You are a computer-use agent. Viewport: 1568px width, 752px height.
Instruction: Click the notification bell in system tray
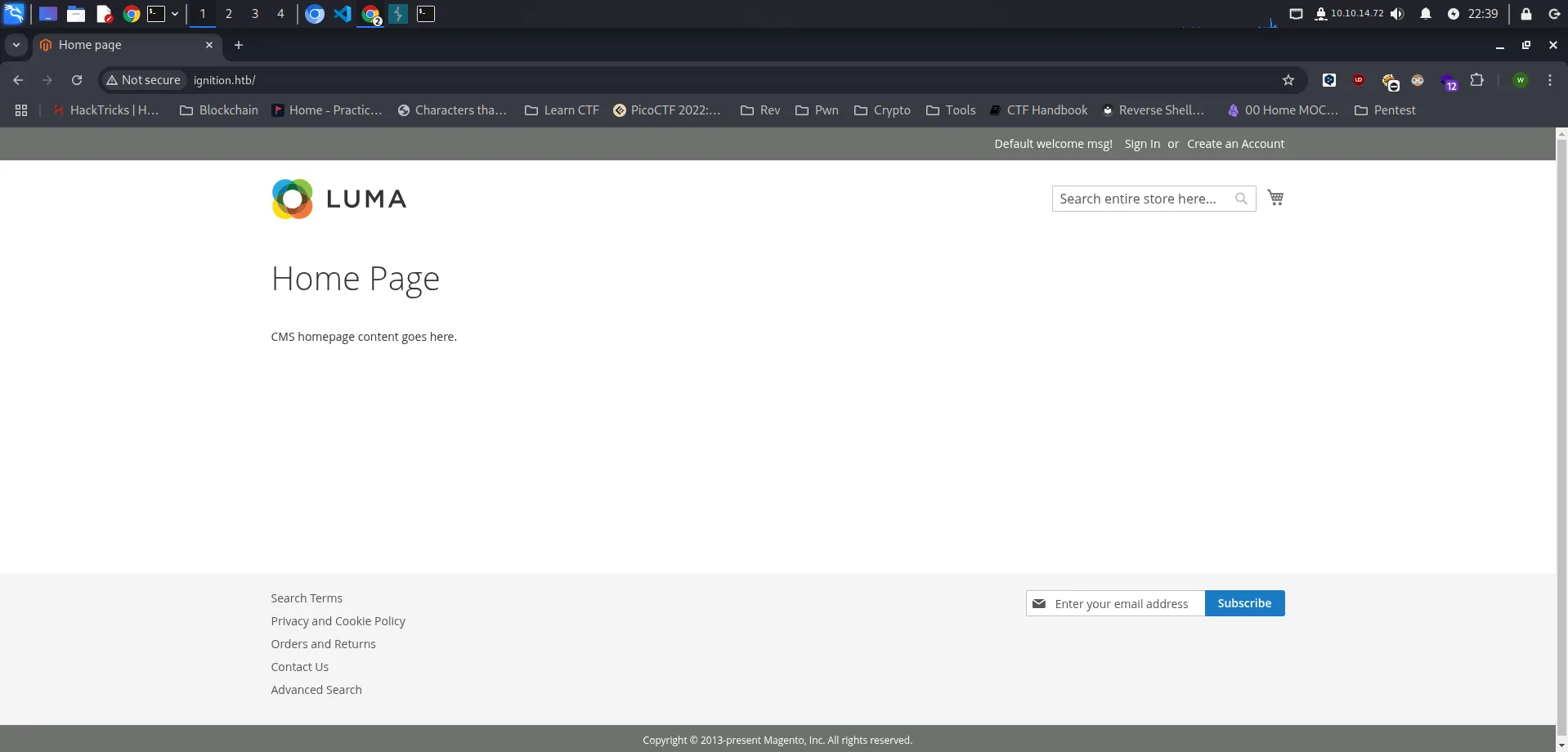point(1425,14)
